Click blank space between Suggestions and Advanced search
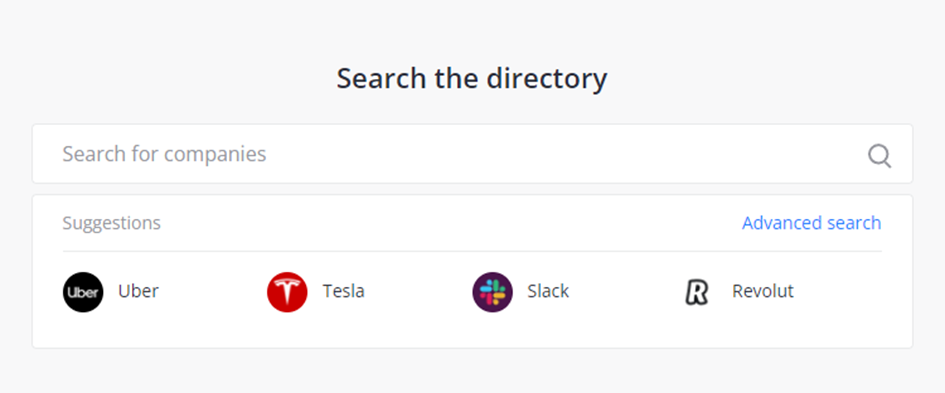This screenshot has width=945, height=393. pyautogui.click(x=451, y=223)
